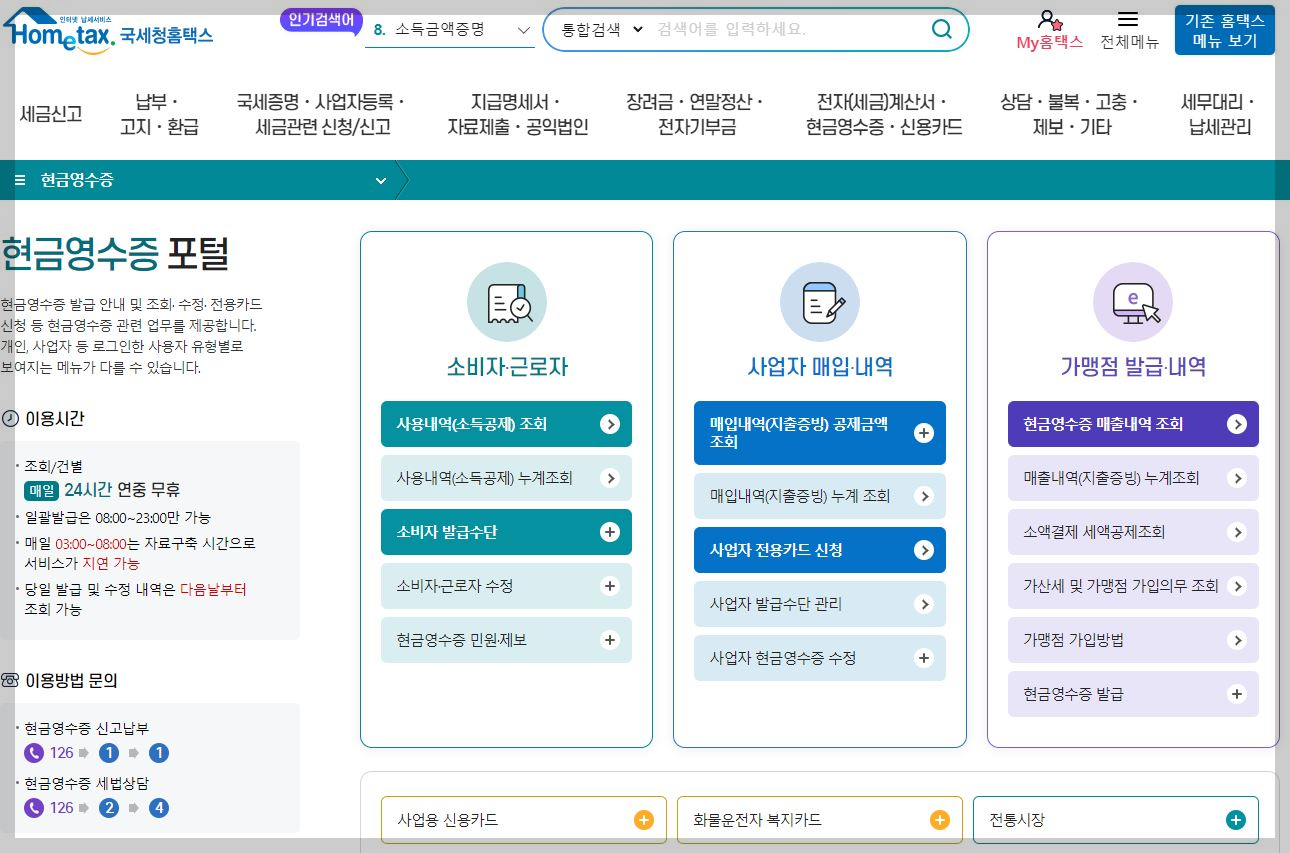Click the 매일 badge in 이용시간

click(42, 490)
